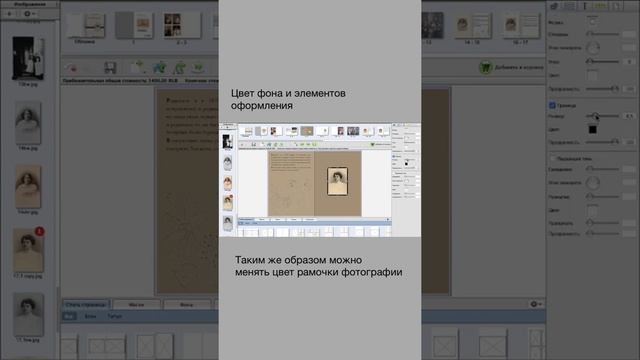Screen dimensions: 640x360
Task: Open the third layout tab
Action: [187, 304]
